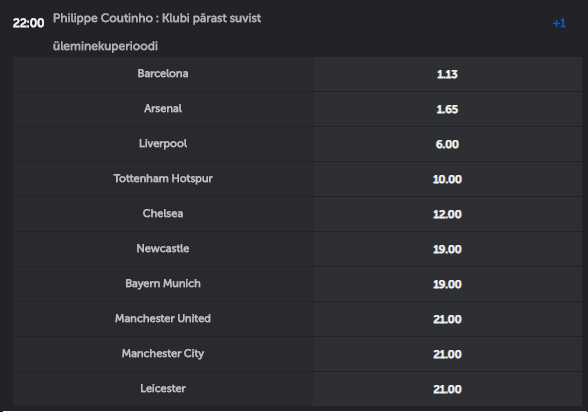The height and width of the screenshot is (412, 588).
Task: Click the Leicester team label
Action: click(163, 388)
